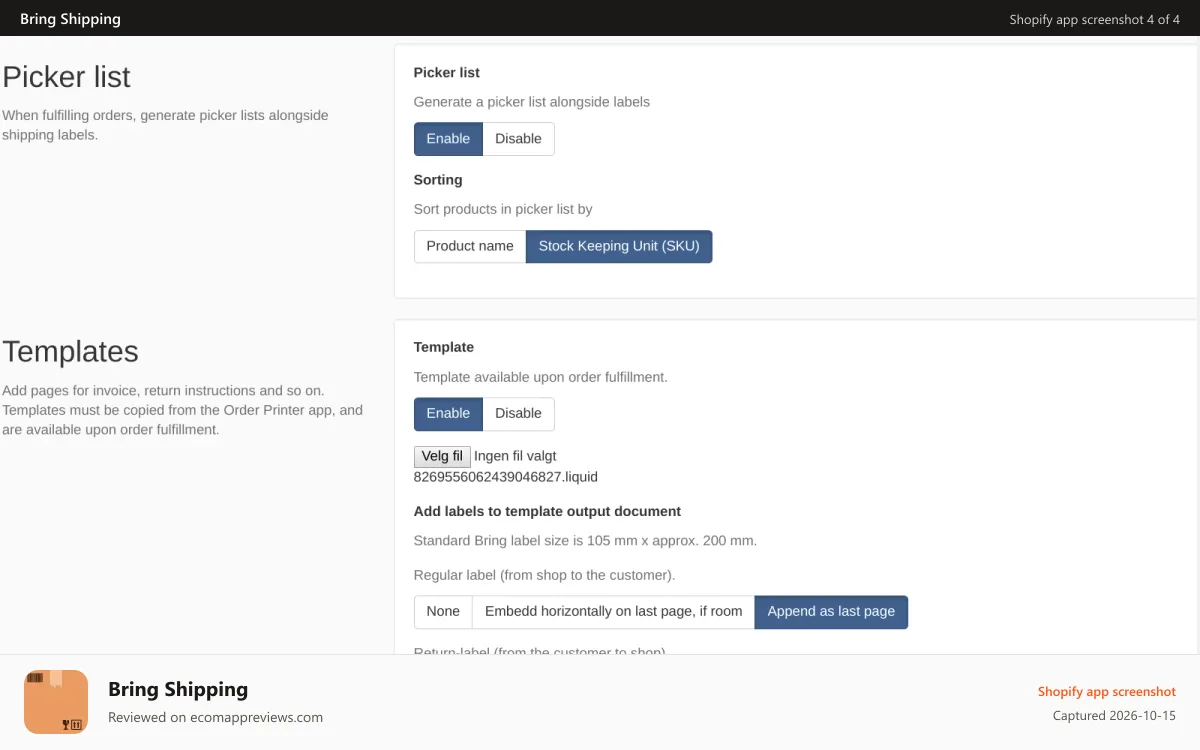Click the bold Template card title
The height and width of the screenshot is (750, 1200).
(x=444, y=347)
